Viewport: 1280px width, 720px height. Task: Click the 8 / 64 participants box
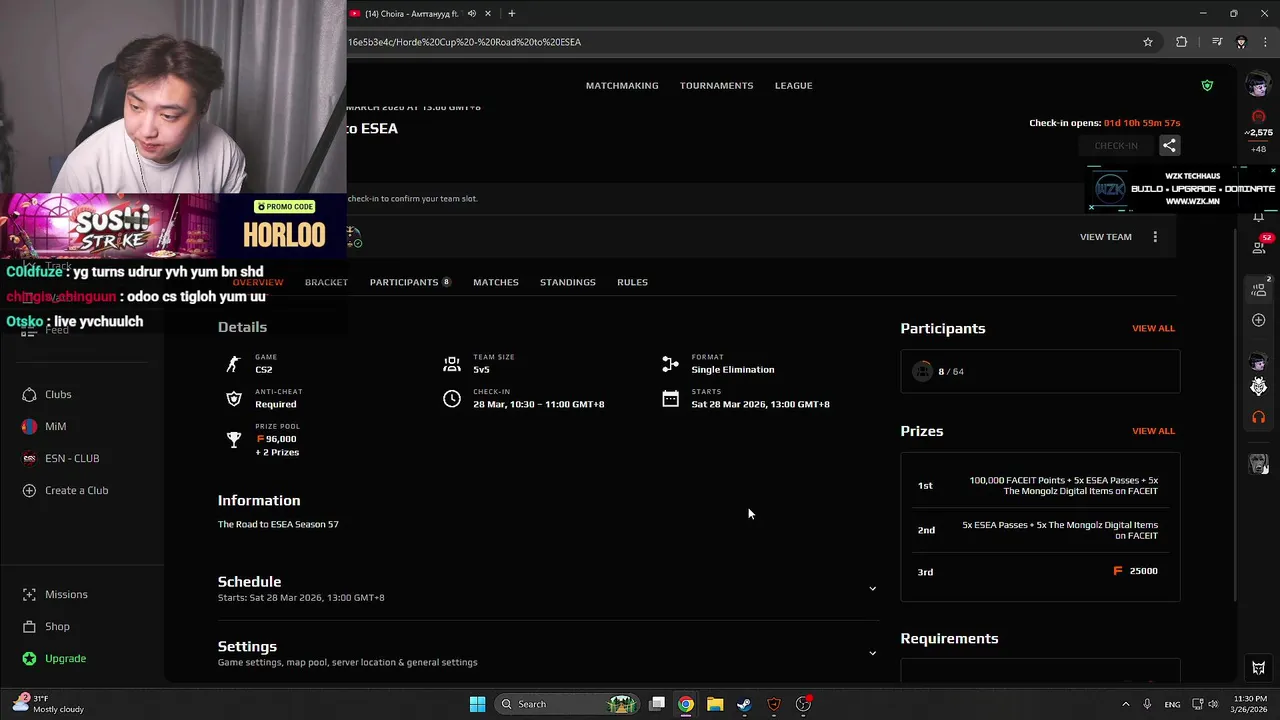pos(1040,371)
